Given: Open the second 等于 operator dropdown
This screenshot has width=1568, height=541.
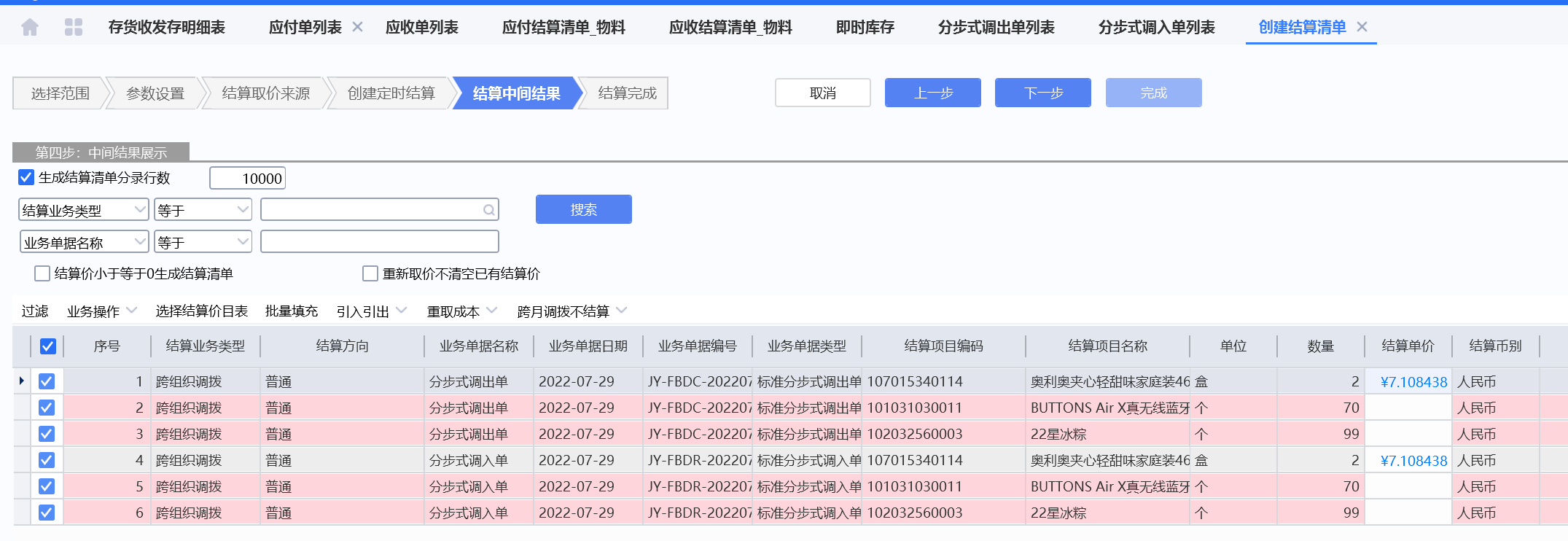Looking at the screenshot, I should (x=203, y=241).
